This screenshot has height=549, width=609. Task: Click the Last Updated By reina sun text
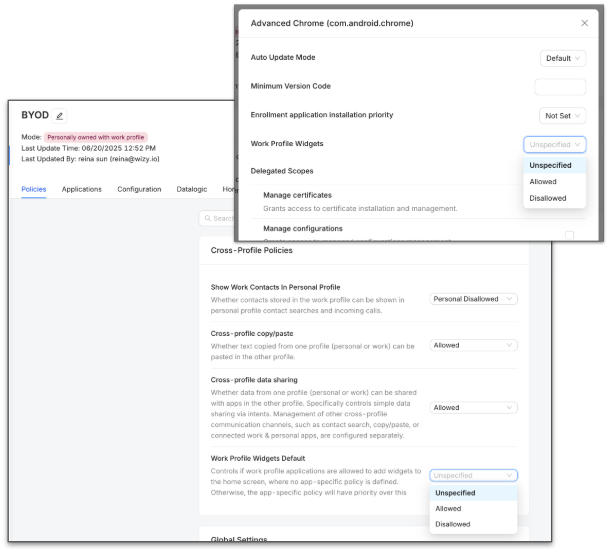point(90,159)
